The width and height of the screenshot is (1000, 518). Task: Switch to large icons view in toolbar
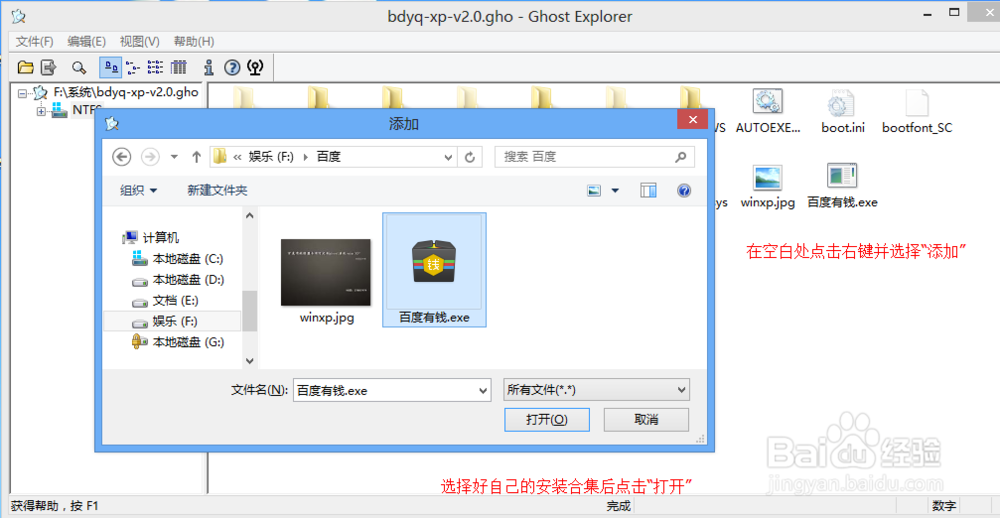click(111, 67)
